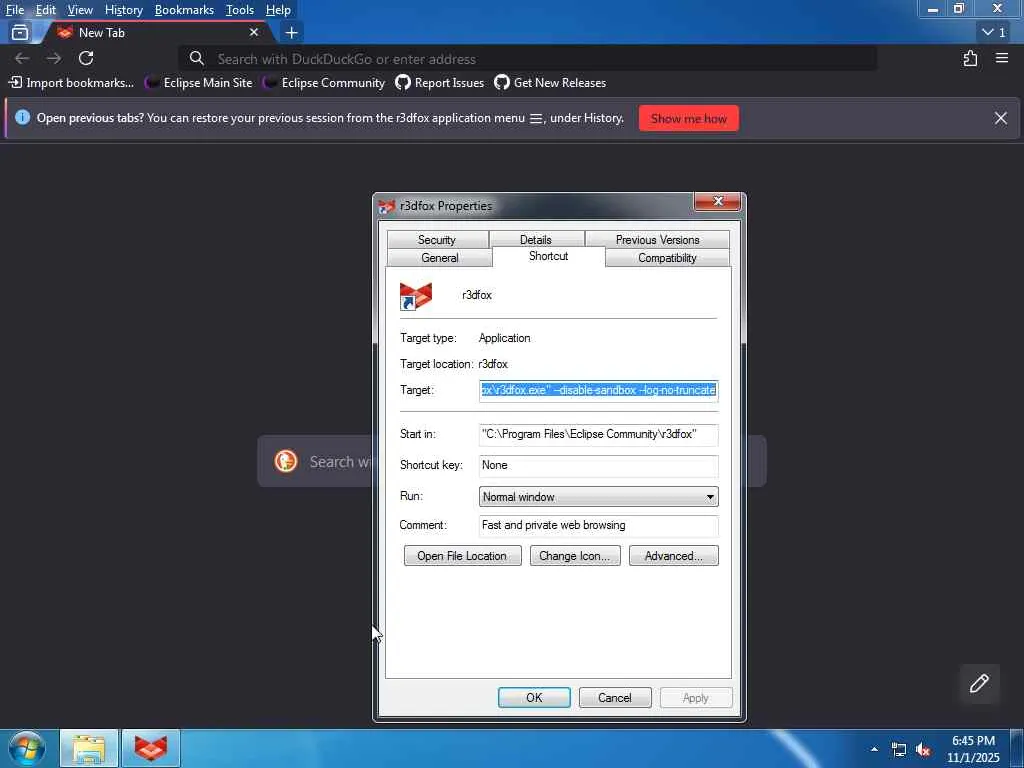1024x768 pixels.
Task: Open Import bookmarks bookmark item
Action: [x=71, y=83]
